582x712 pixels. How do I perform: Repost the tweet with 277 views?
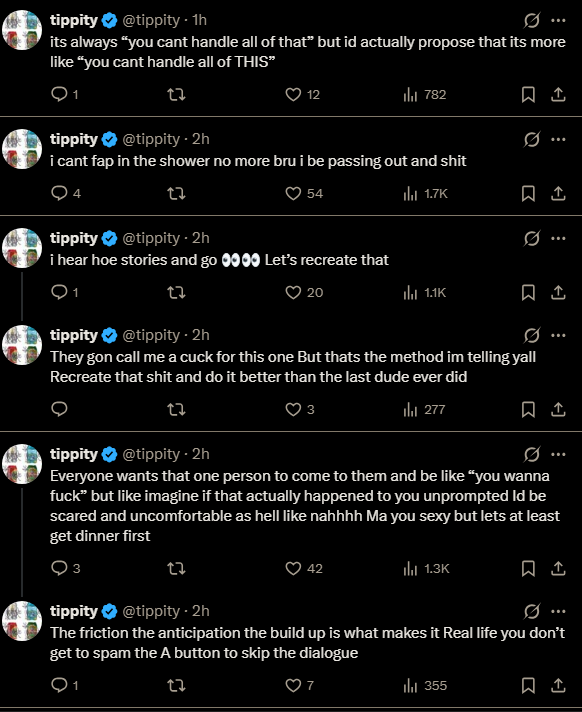(x=176, y=410)
